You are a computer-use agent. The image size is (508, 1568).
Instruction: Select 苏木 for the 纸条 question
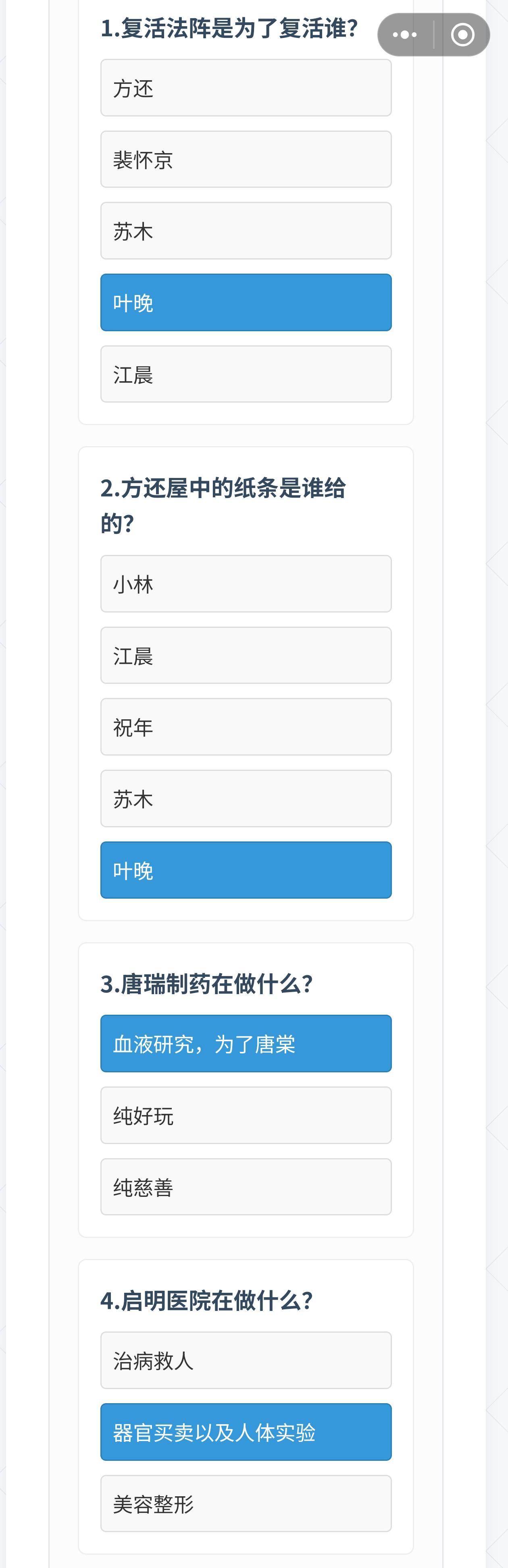tap(246, 799)
